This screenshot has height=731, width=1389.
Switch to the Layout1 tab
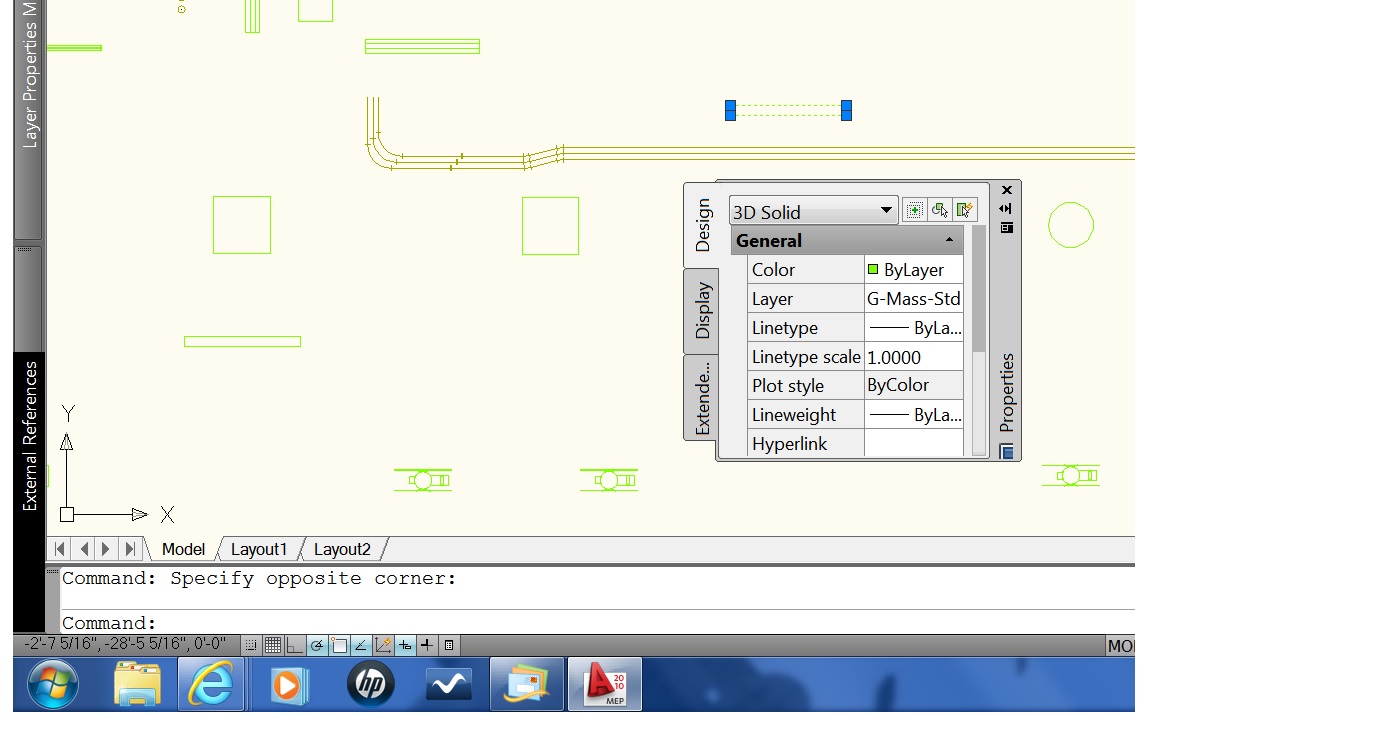(x=259, y=549)
